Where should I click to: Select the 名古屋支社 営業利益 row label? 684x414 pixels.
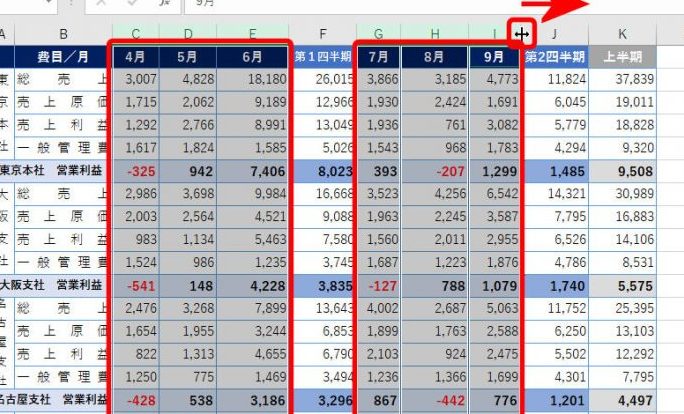pyautogui.click(x=56, y=400)
